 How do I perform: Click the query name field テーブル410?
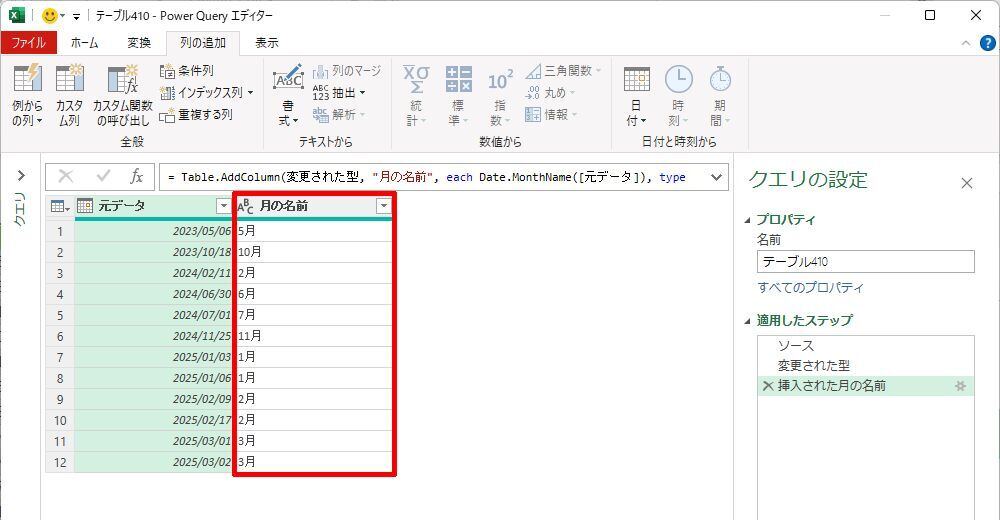[865, 262]
